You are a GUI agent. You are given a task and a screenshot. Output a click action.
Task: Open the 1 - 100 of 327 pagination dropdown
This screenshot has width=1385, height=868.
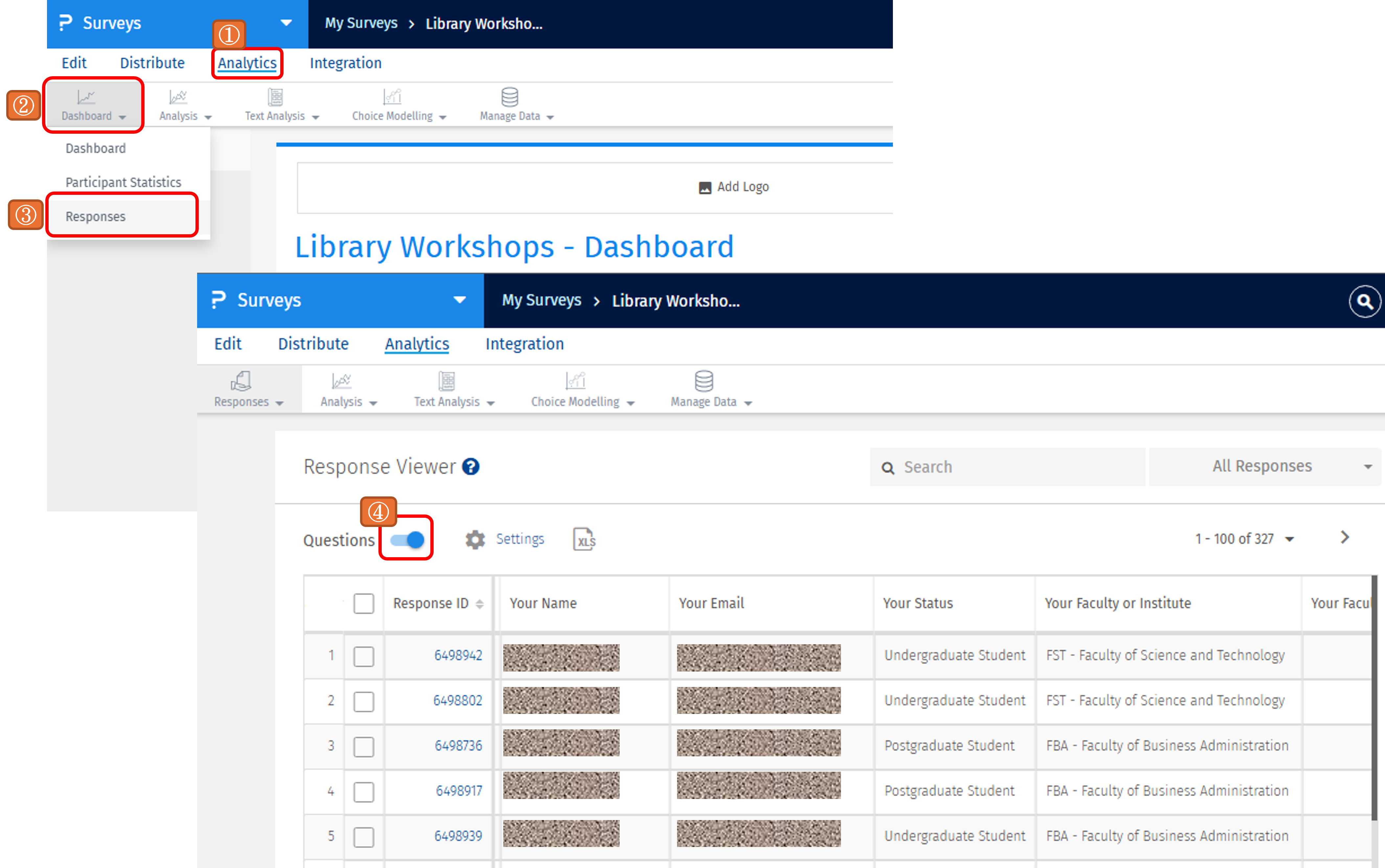coord(1244,539)
